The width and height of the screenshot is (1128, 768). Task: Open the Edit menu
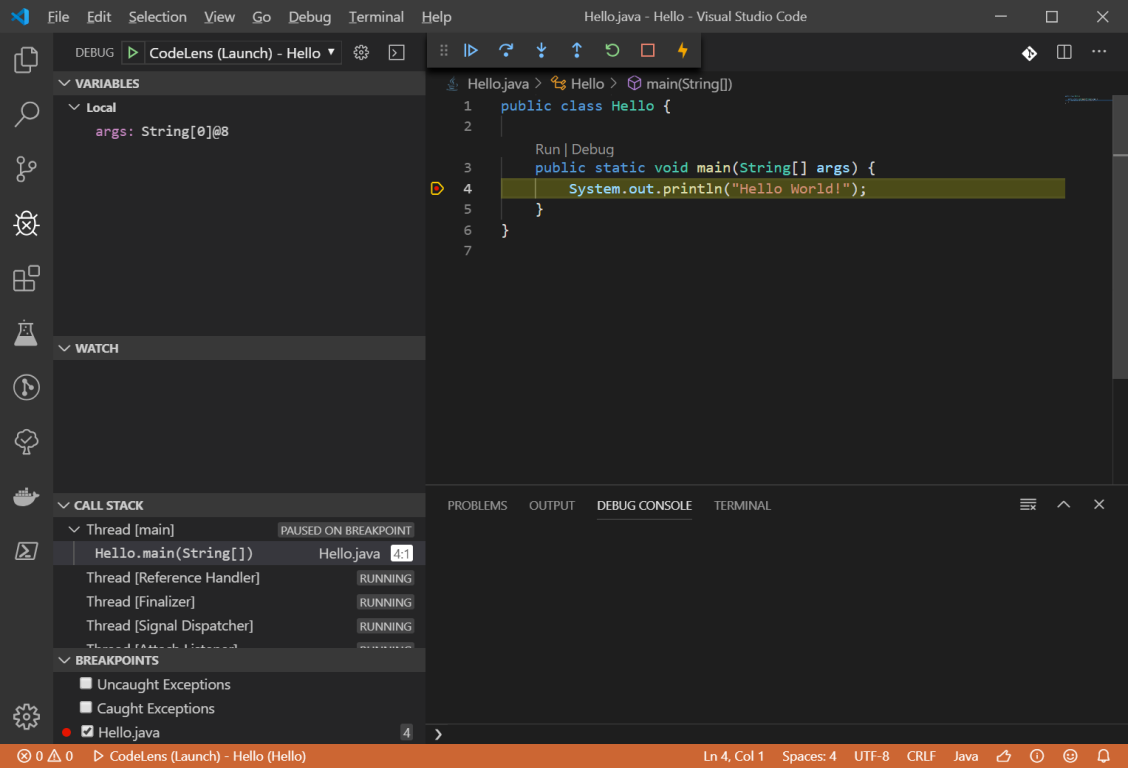tap(99, 17)
